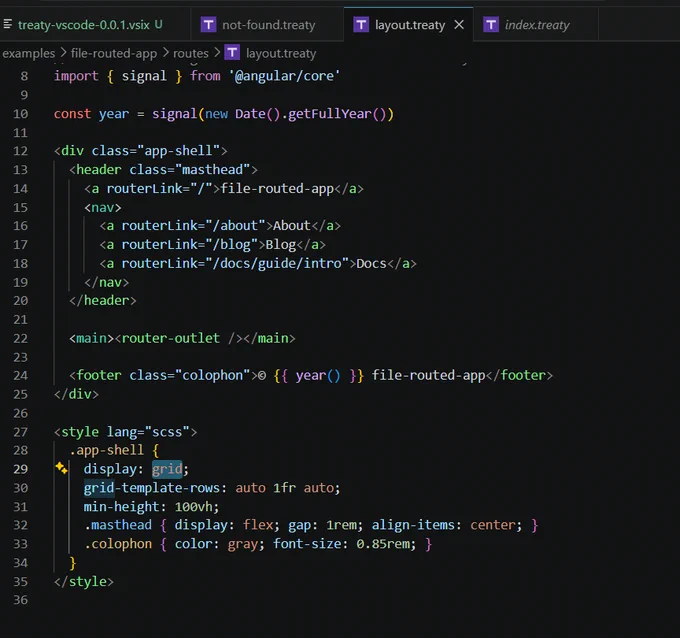Click the layout.treaty tab file icon
Screen dimensions: 680x638
point(361,25)
